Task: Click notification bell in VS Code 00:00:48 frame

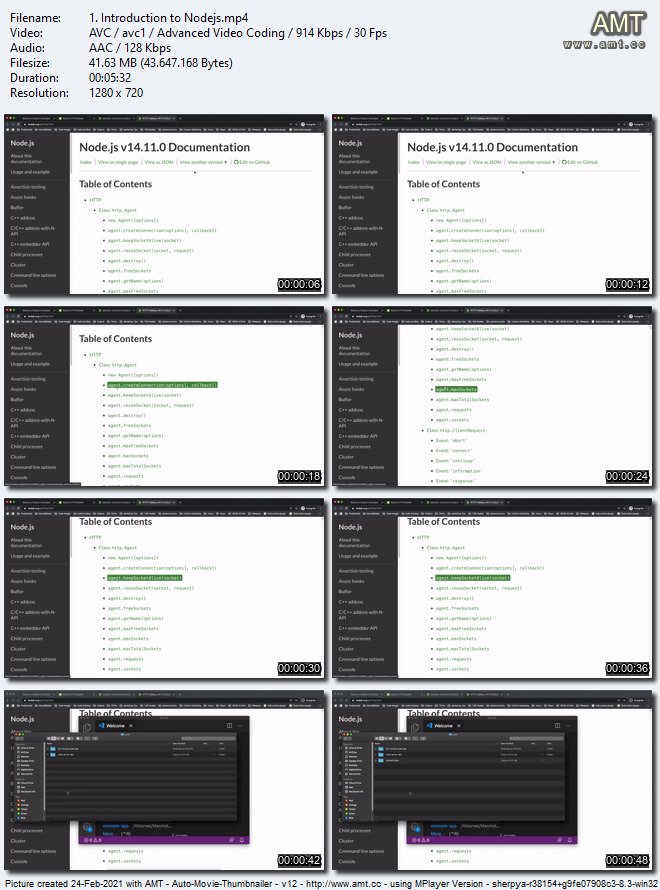Action: (x=570, y=840)
